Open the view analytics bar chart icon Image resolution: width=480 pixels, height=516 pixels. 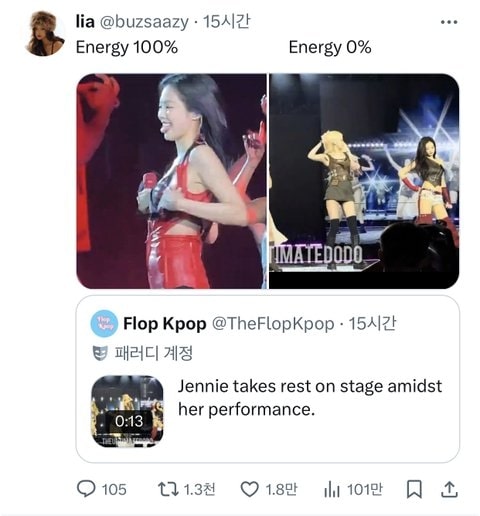[332, 490]
